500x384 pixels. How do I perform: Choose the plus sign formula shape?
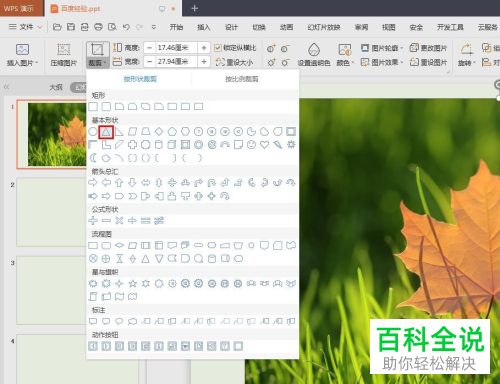93,220
